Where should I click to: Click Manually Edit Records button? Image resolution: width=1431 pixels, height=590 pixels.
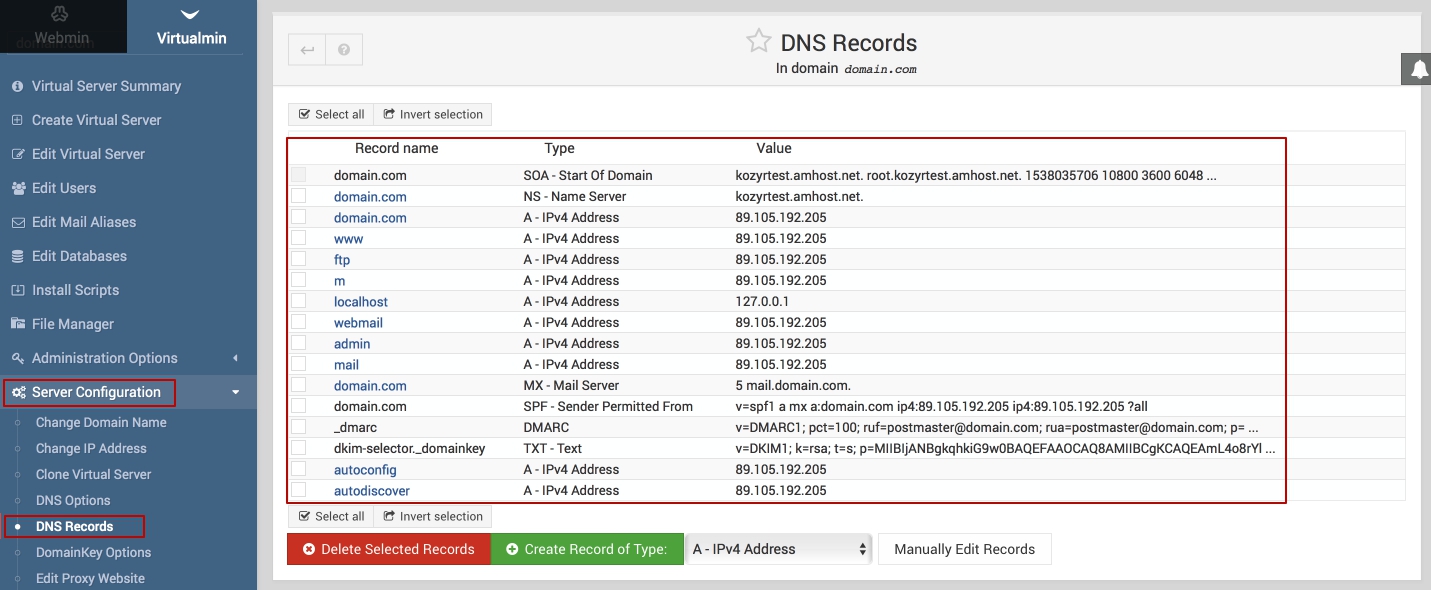[964, 549]
